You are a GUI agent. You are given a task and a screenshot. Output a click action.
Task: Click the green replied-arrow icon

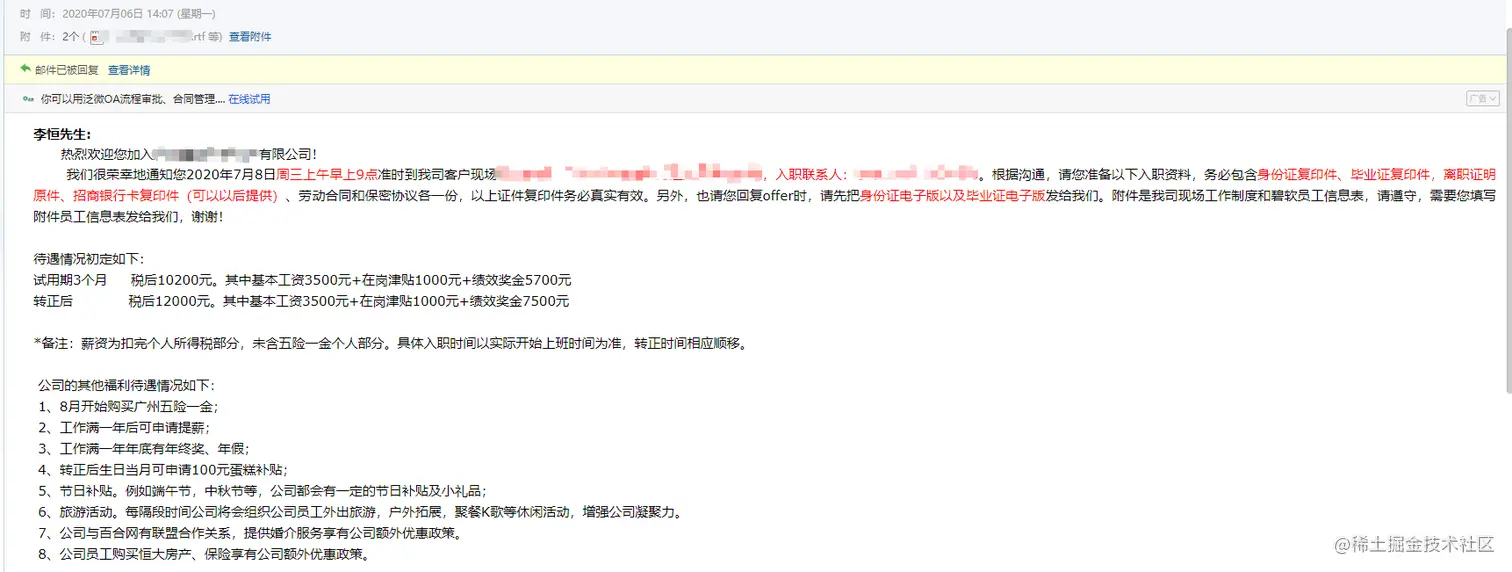(25, 70)
